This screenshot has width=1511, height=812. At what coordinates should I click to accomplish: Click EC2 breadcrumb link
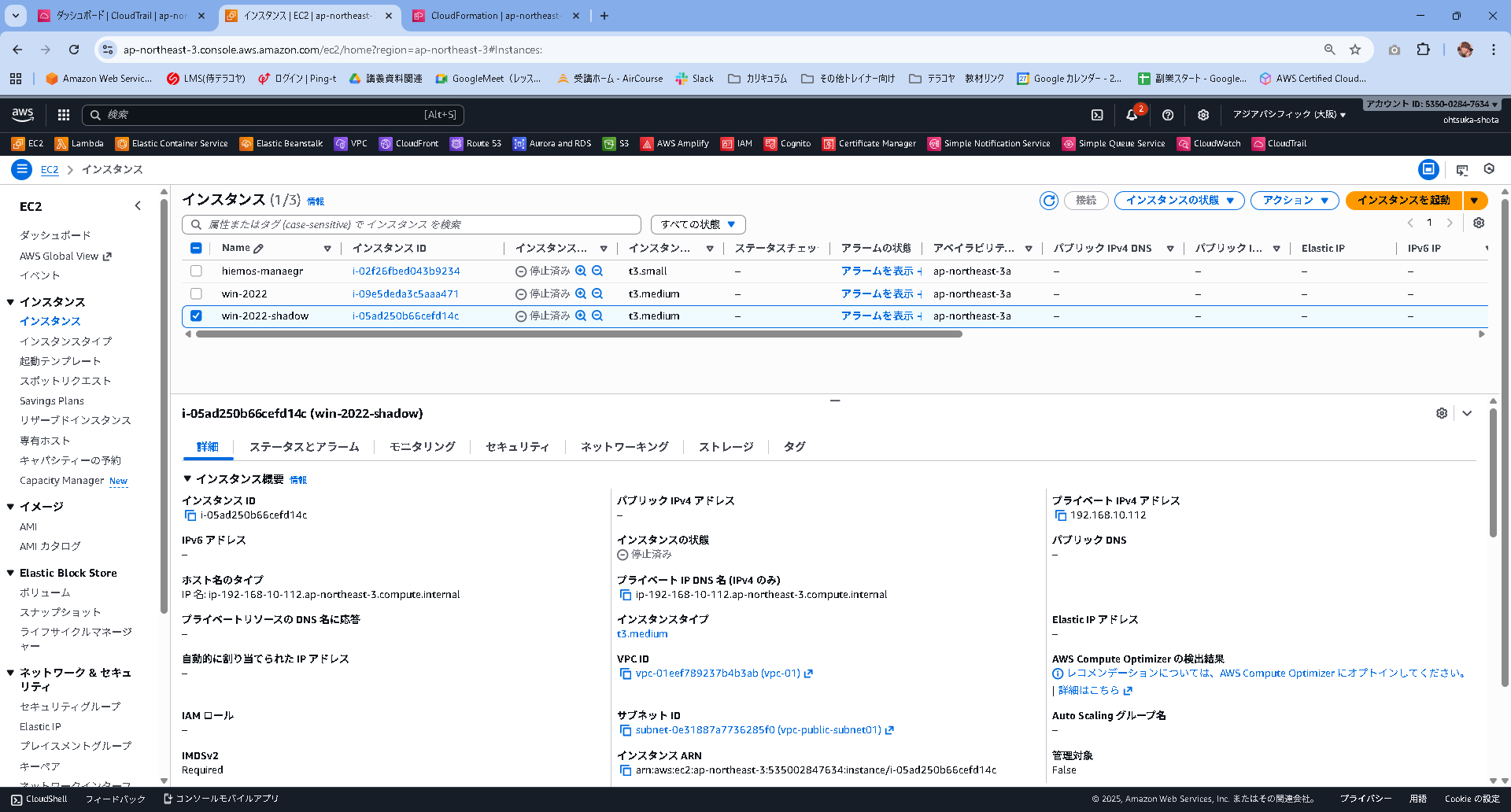tap(50, 169)
